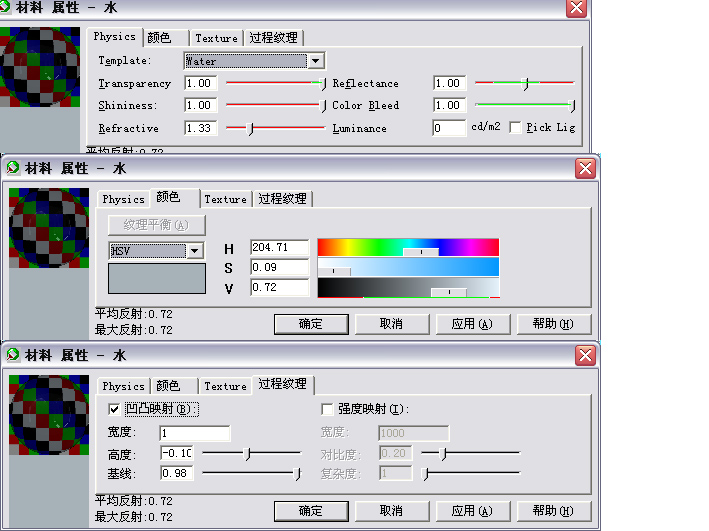Viewport: 709px width, 531px height.
Task: Click the Shininess value field
Action: click(x=200, y=105)
